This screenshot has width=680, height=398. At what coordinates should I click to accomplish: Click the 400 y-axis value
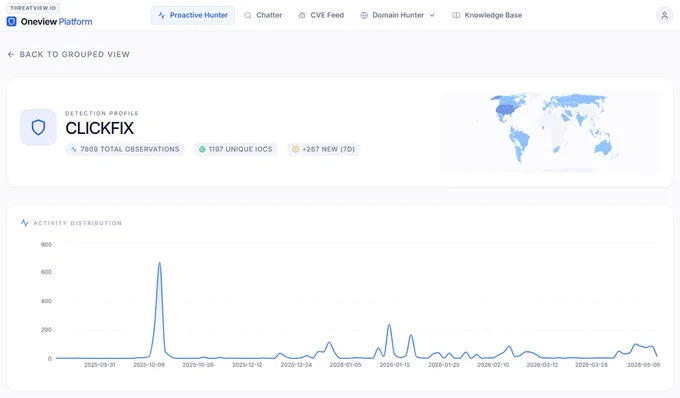[46, 301]
